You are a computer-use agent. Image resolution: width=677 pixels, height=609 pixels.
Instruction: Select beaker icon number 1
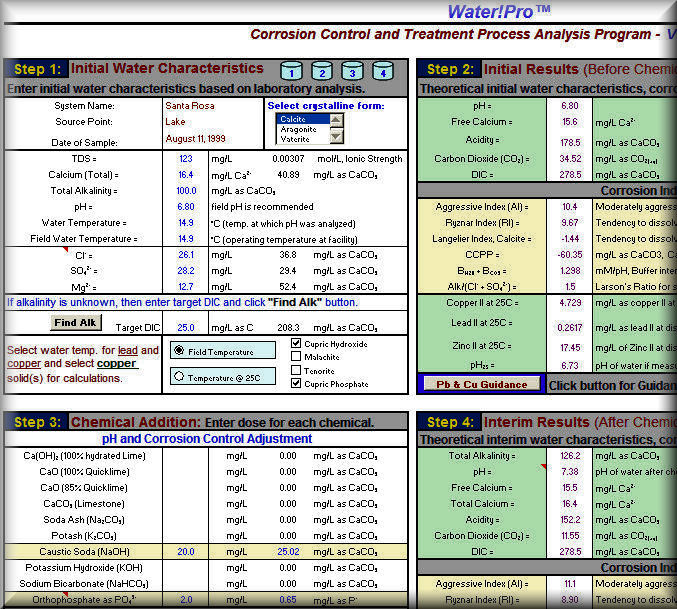(291, 71)
